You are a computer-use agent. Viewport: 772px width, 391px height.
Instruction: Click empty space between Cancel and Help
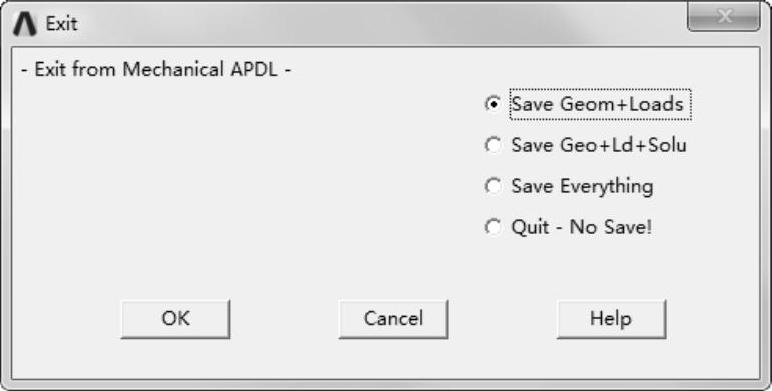(502, 319)
